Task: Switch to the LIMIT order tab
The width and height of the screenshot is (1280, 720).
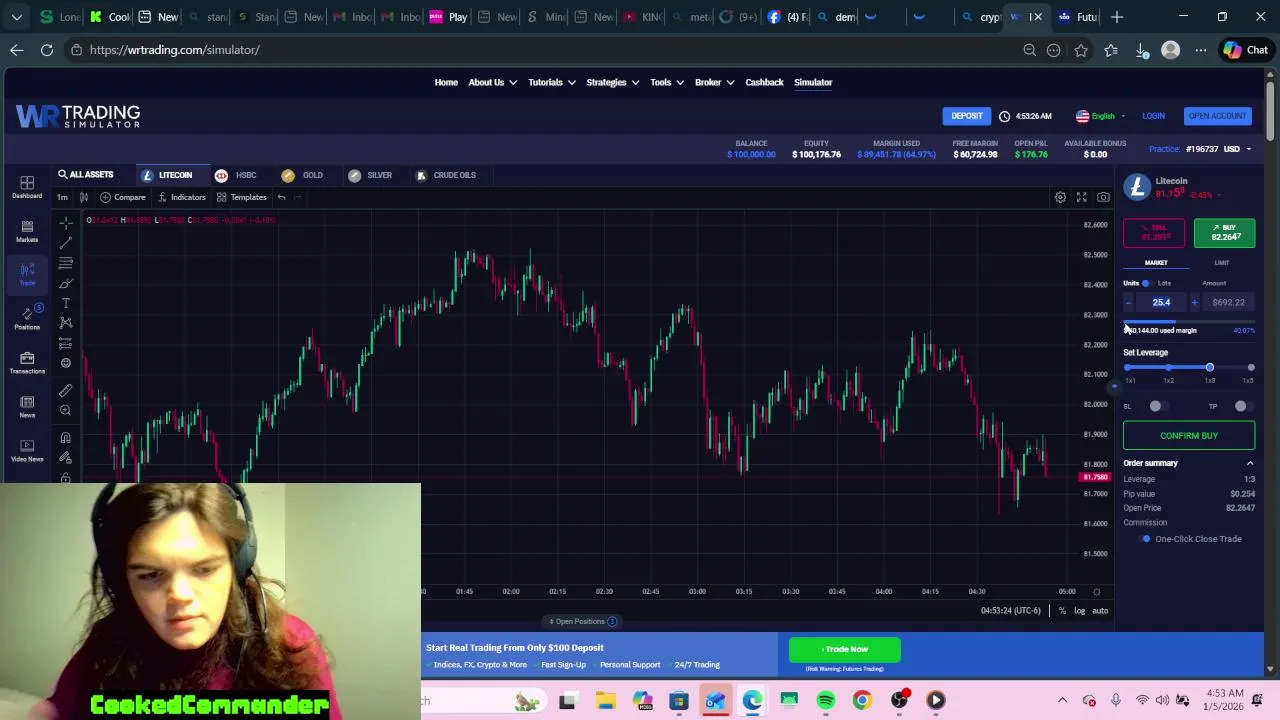Action: click(x=1222, y=263)
